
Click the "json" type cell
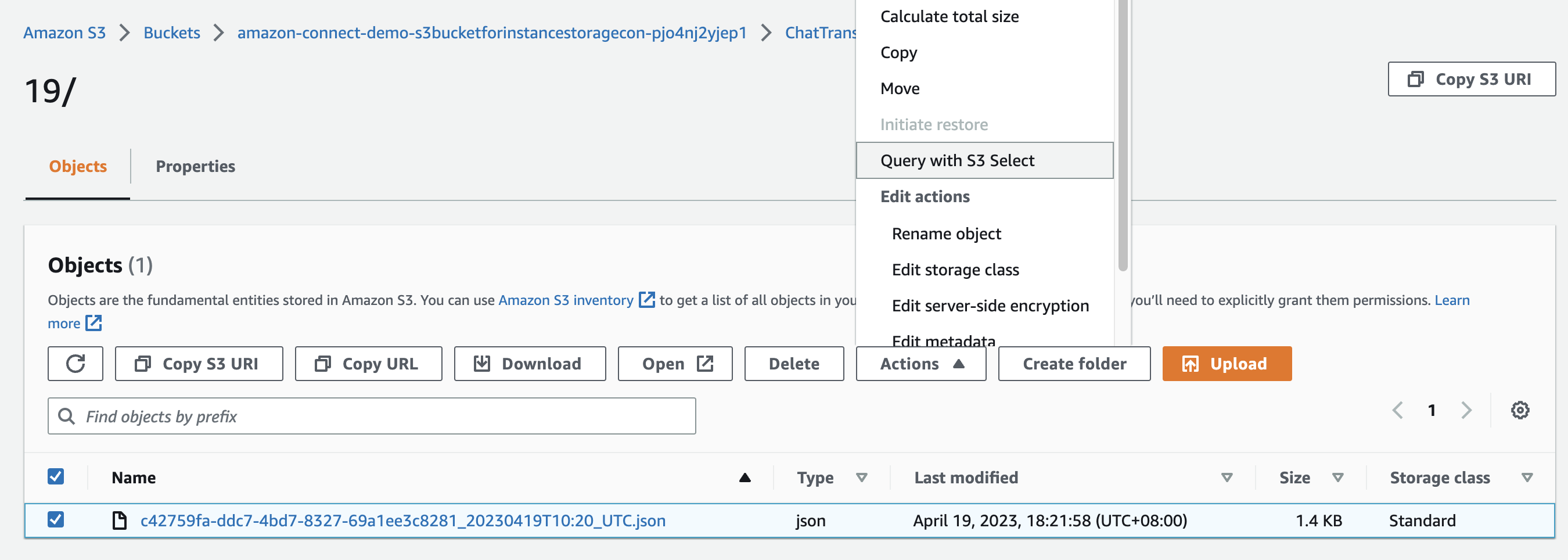pos(810,520)
